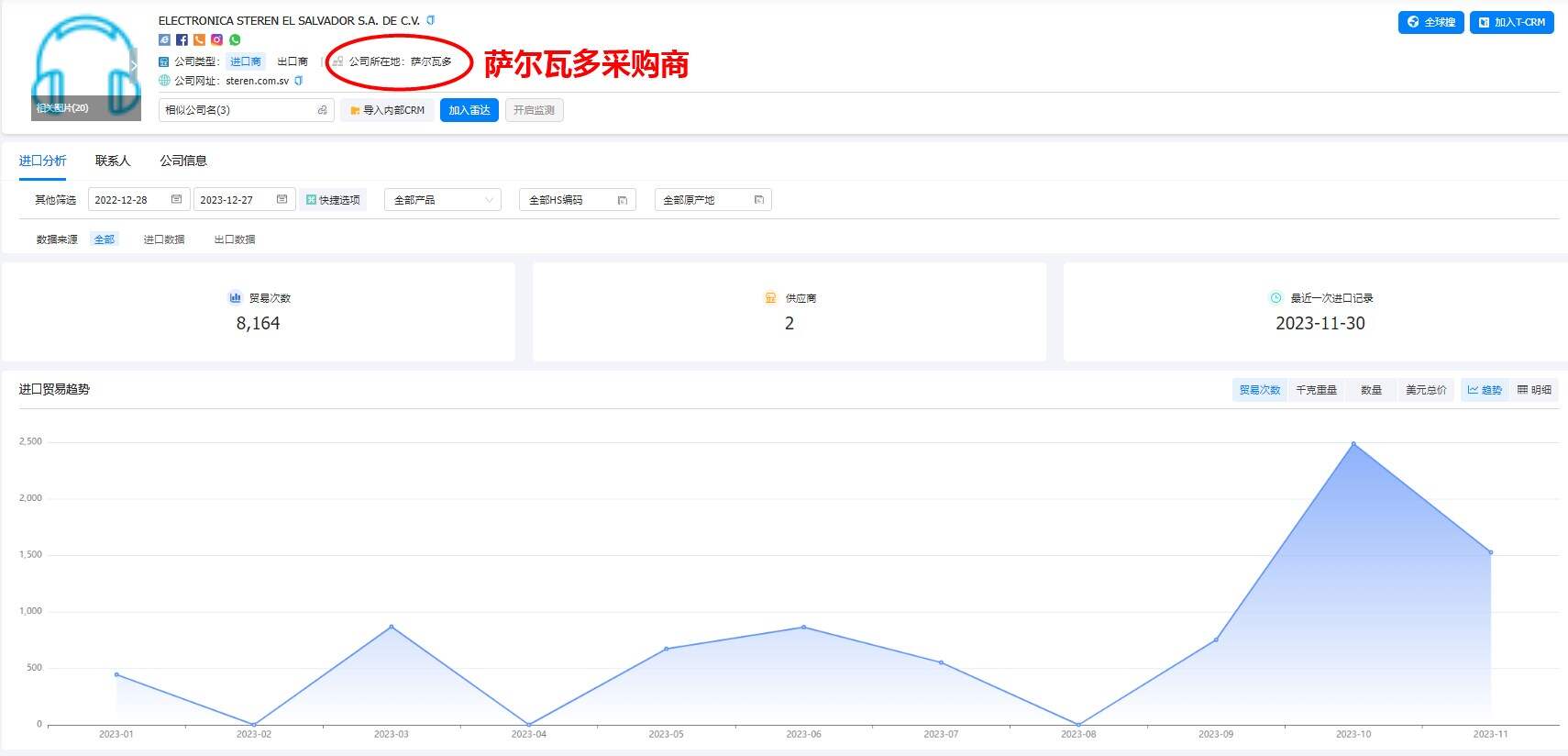Screen dimensions: 1568x756
Task: Open the company website browser icon
Action: click(x=164, y=39)
